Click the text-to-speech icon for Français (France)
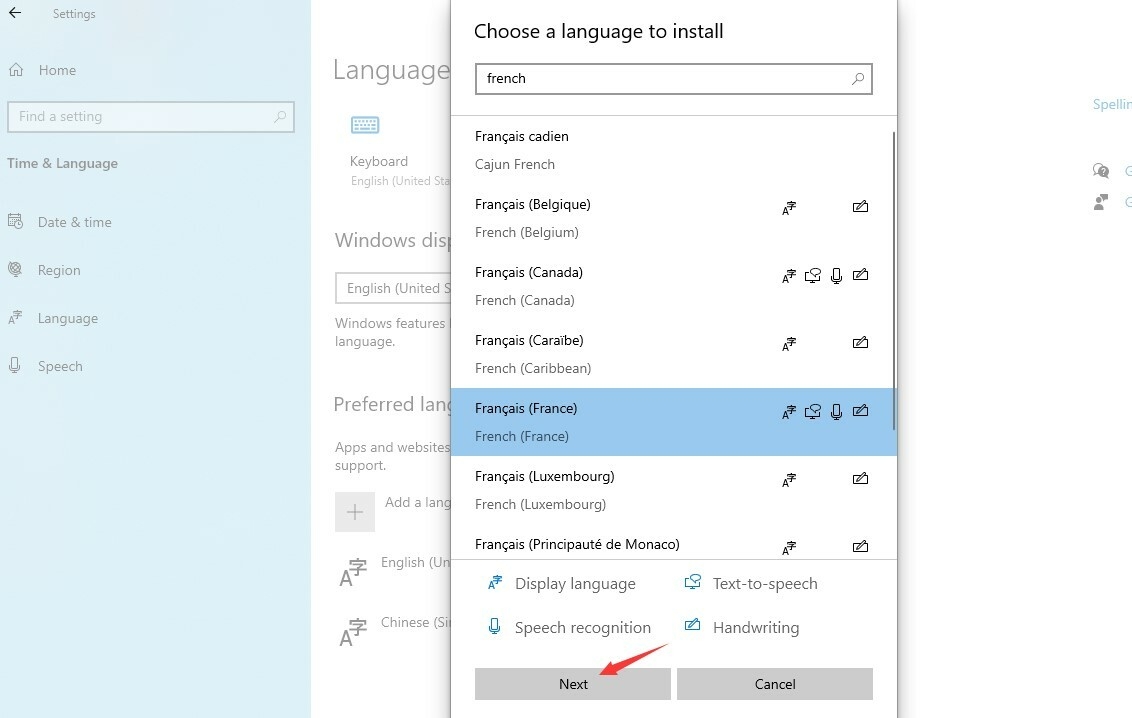 pos(813,411)
